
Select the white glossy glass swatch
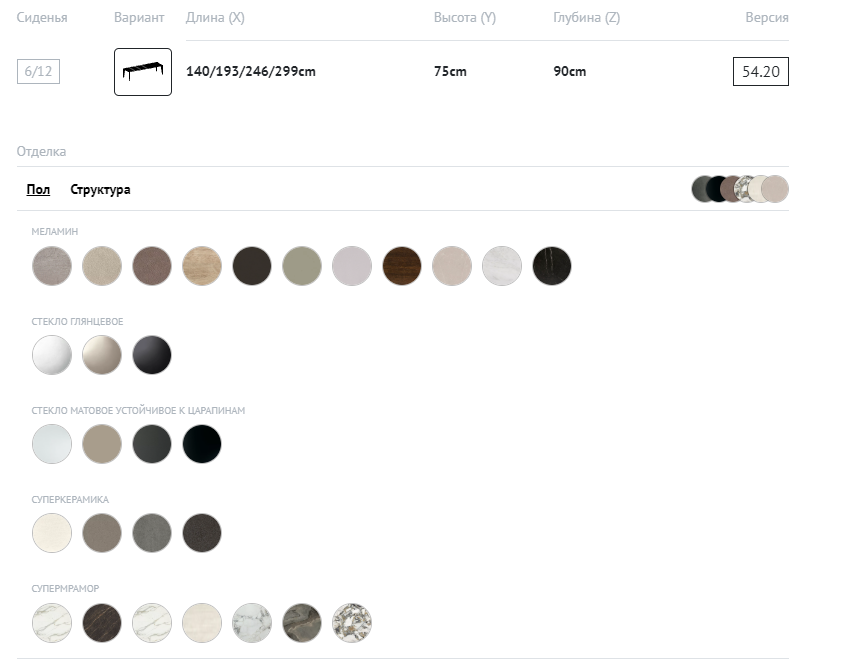(x=52, y=355)
